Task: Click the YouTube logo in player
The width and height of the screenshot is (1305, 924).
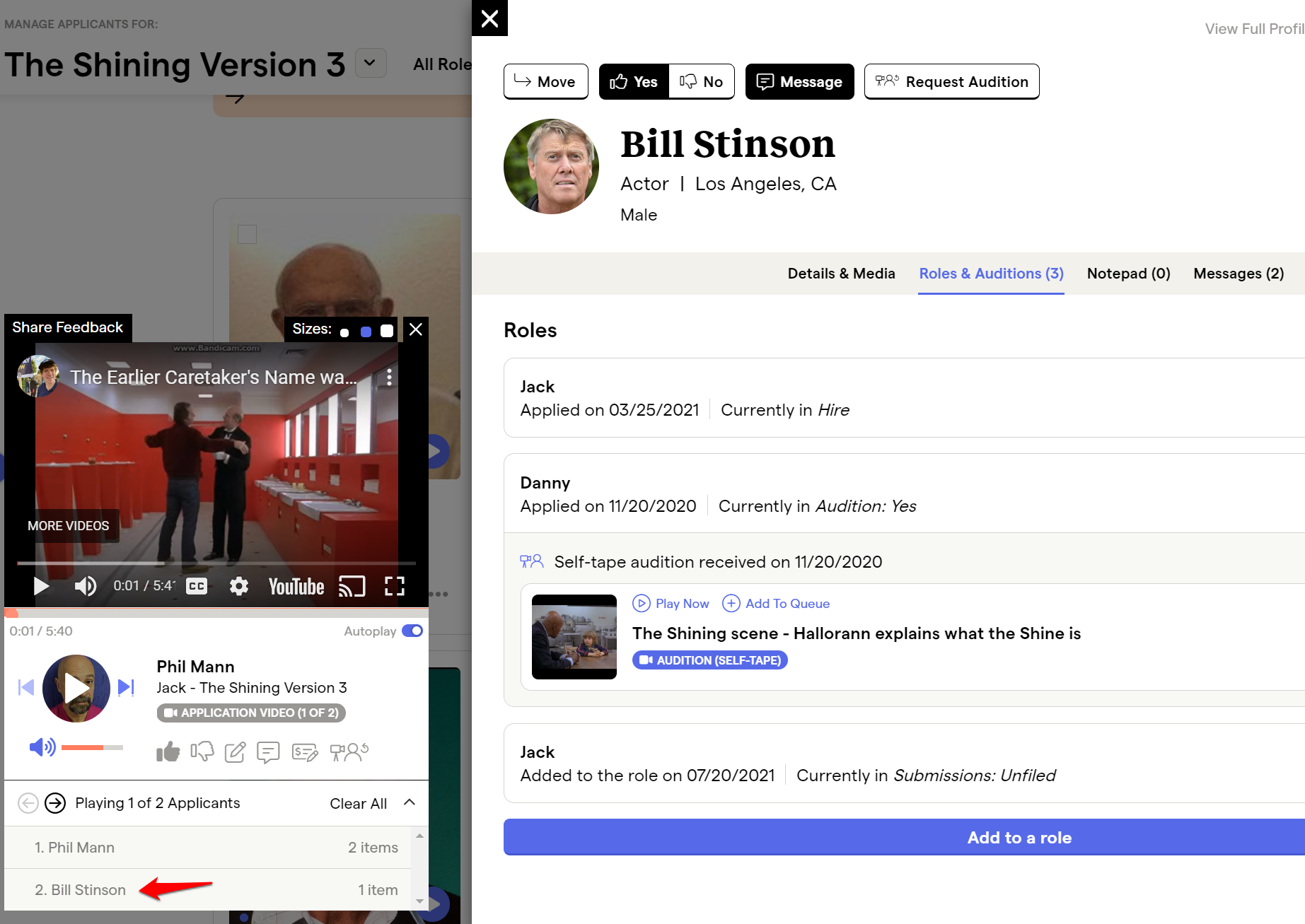Action: click(296, 587)
